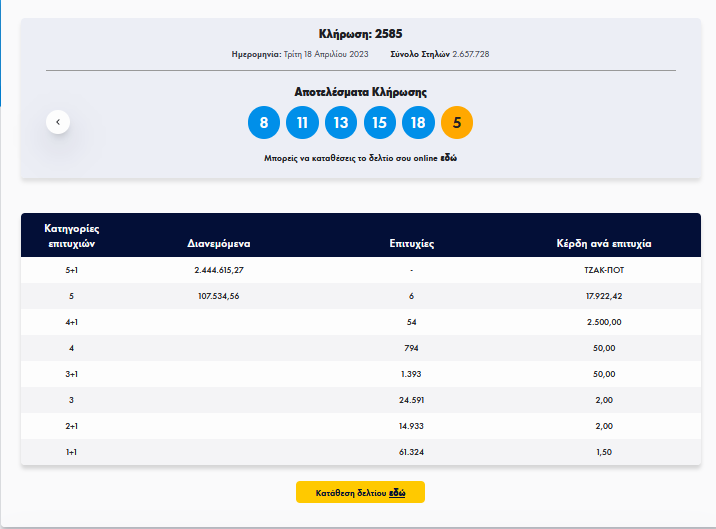Open the online 'εδώ' link under results
Viewport: 716px width, 529px height.
pos(448,158)
